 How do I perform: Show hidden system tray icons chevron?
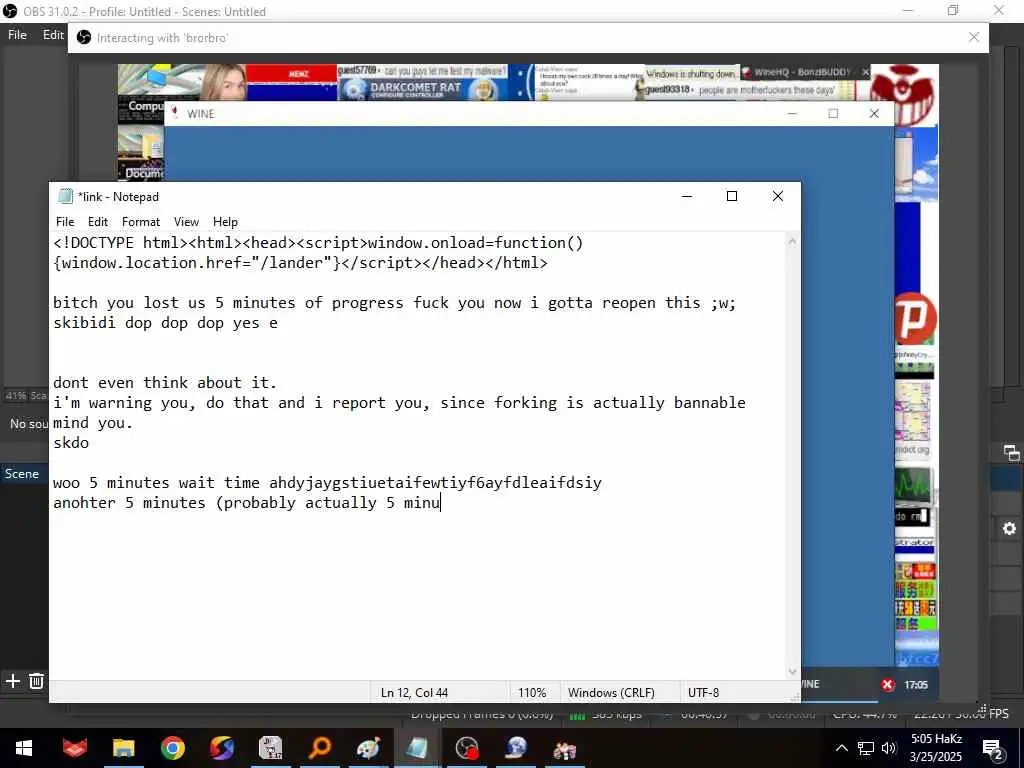pos(842,748)
